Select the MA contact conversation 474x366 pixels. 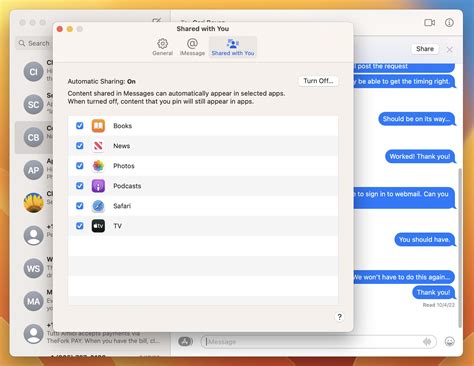pos(34,301)
